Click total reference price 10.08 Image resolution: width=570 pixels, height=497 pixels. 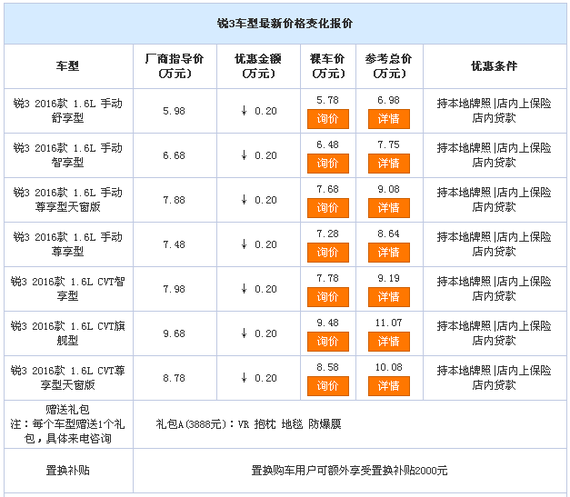pyautogui.click(x=389, y=367)
